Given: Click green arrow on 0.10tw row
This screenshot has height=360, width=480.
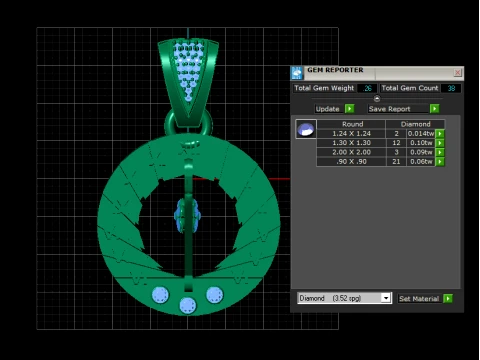Looking at the screenshot, I should 440,143.
